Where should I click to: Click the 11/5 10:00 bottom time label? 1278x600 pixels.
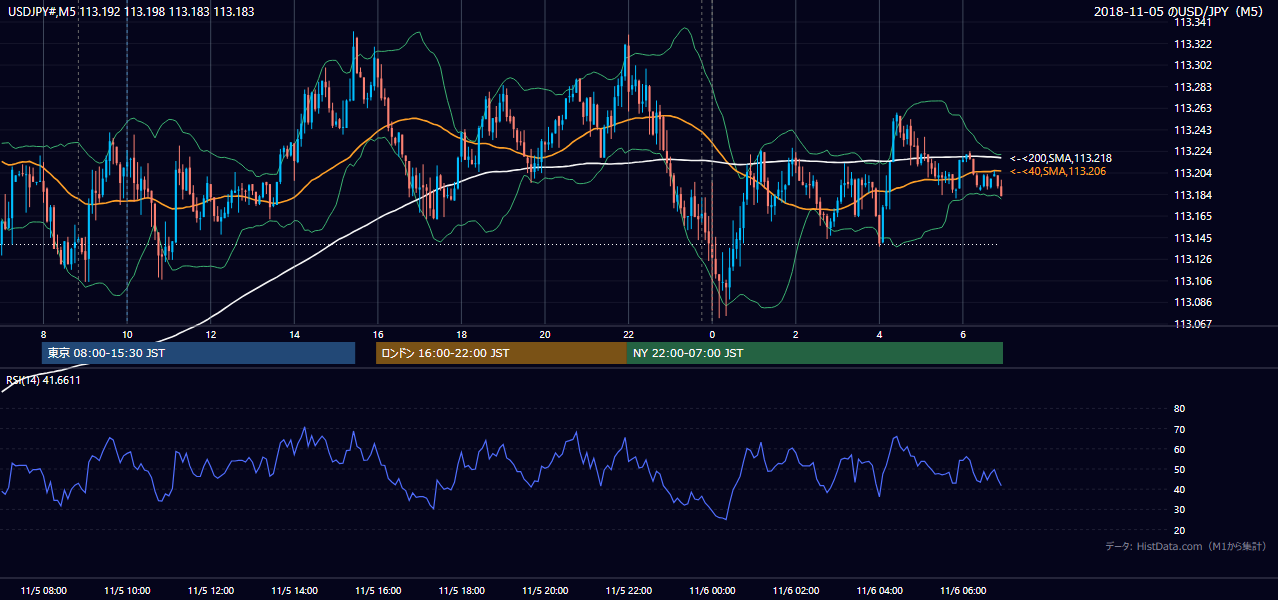[x=127, y=591]
